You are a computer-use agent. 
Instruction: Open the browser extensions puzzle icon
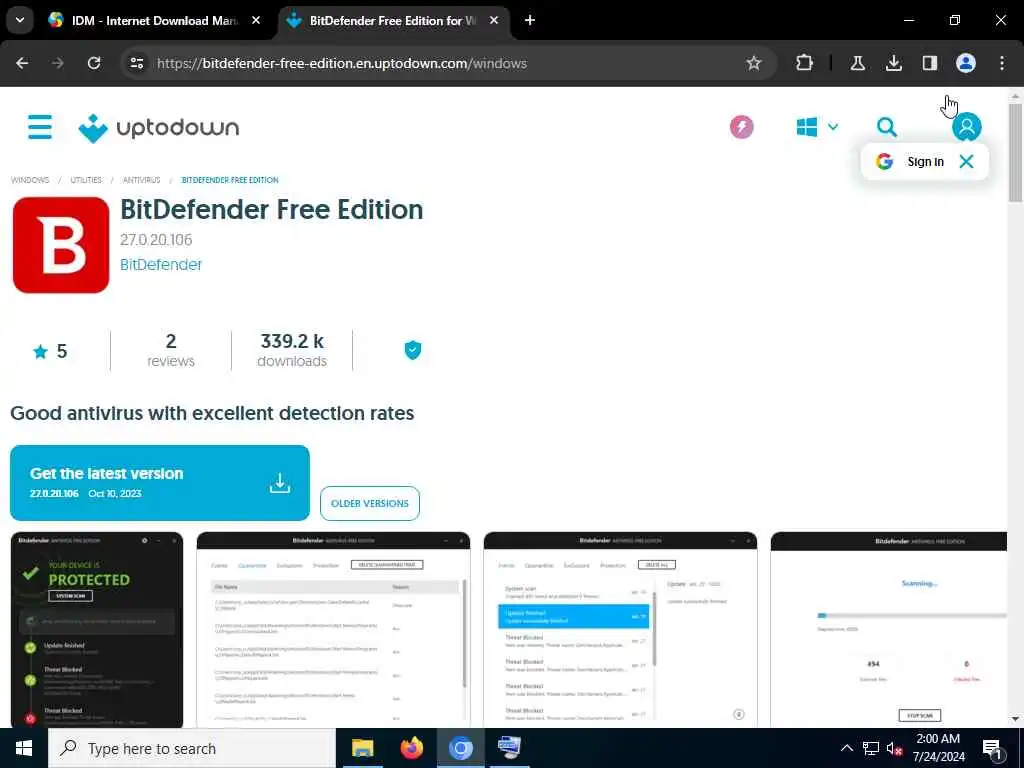tap(805, 63)
